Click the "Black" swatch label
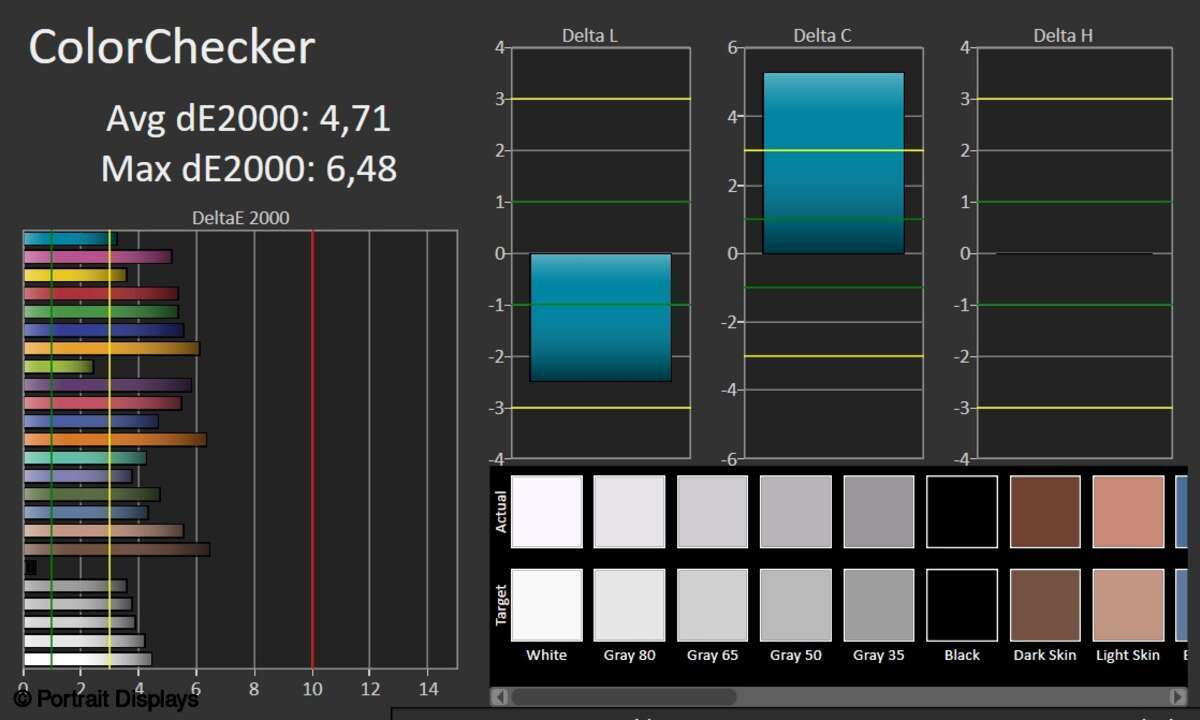The image size is (1200, 720). pos(962,655)
